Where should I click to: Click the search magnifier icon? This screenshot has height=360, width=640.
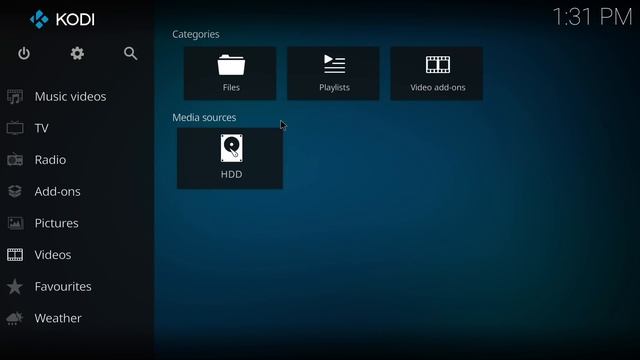[x=131, y=53]
